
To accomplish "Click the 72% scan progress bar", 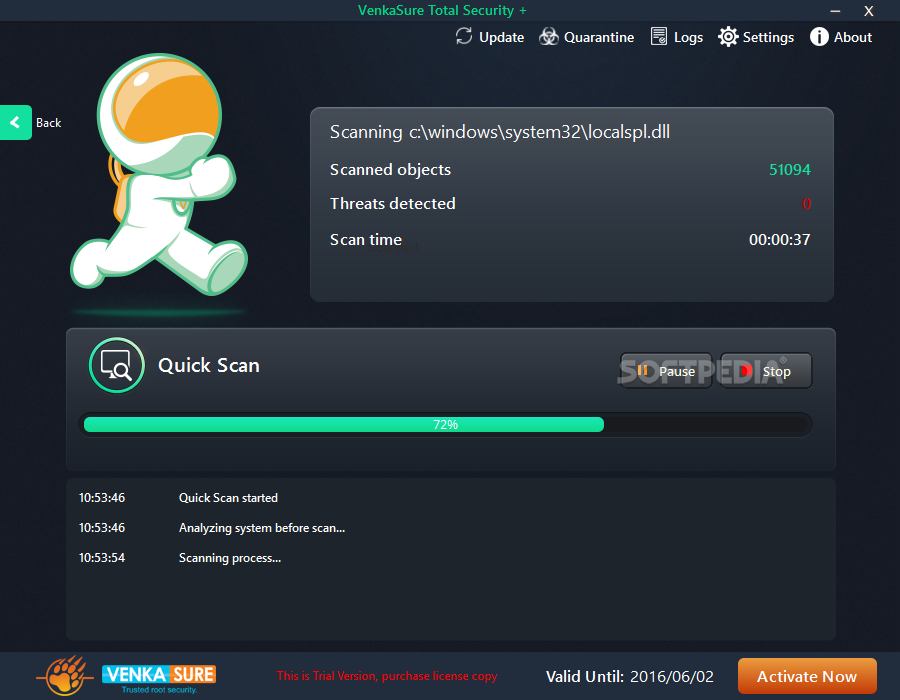I will click(x=445, y=425).
